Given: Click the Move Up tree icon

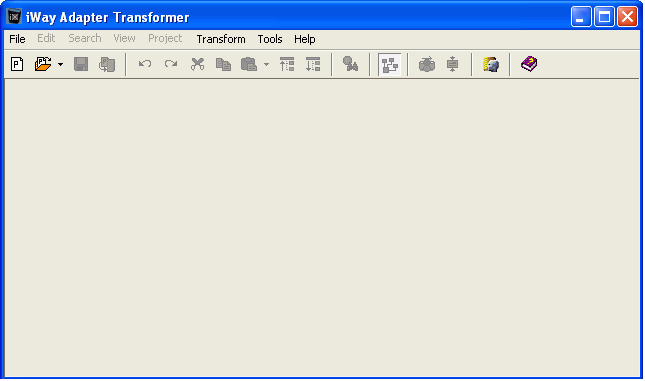Looking at the screenshot, I should point(287,64).
